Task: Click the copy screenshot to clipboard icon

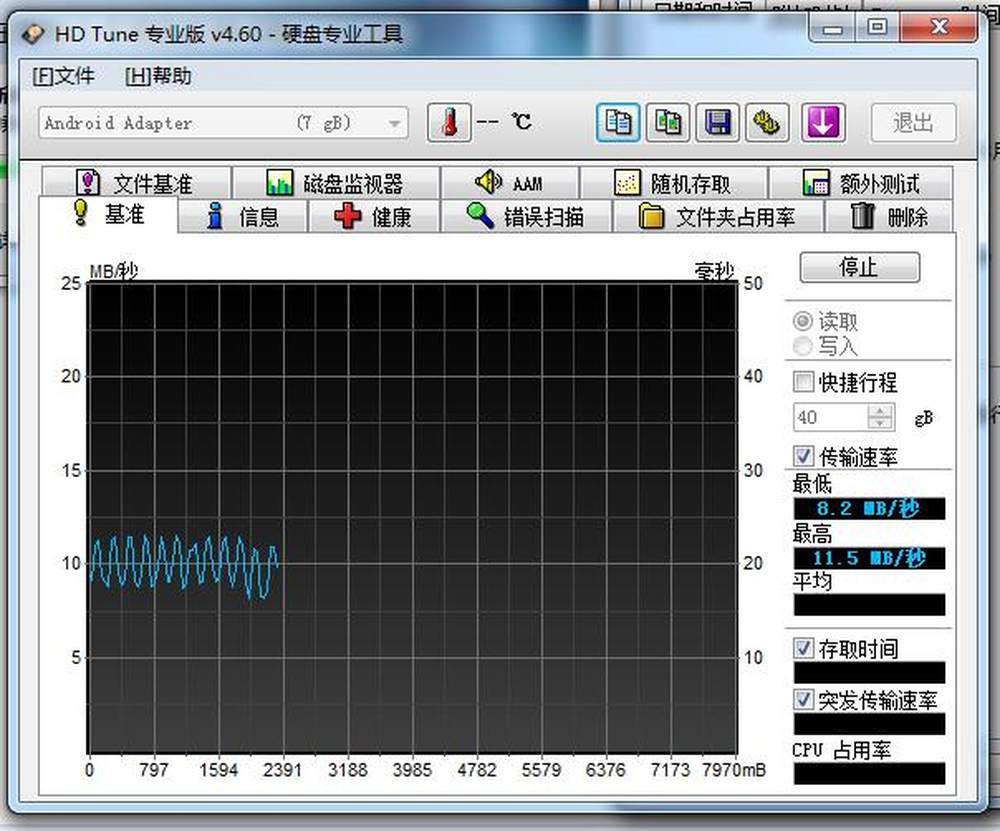Action: click(x=668, y=123)
